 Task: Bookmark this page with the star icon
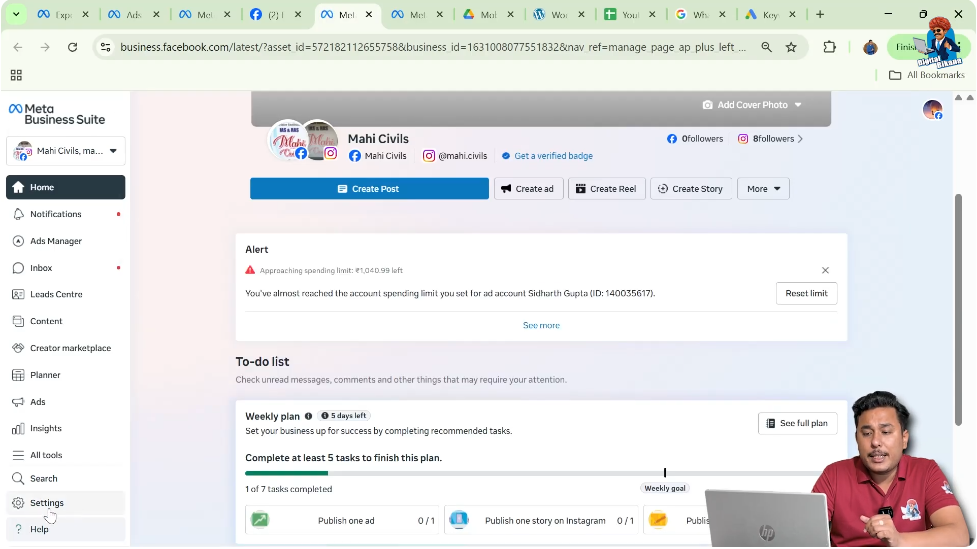tap(791, 47)
